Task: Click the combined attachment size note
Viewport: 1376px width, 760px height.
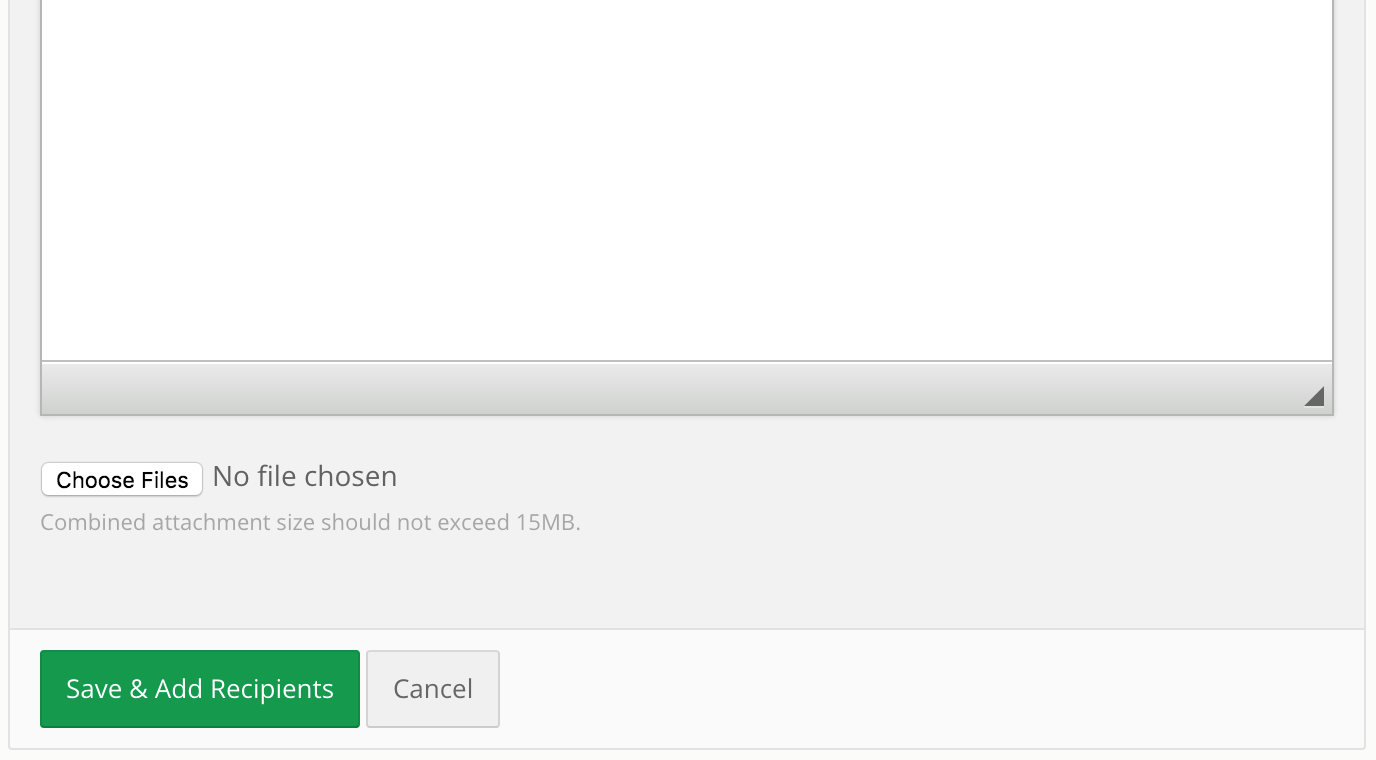Action: point(310,522)
